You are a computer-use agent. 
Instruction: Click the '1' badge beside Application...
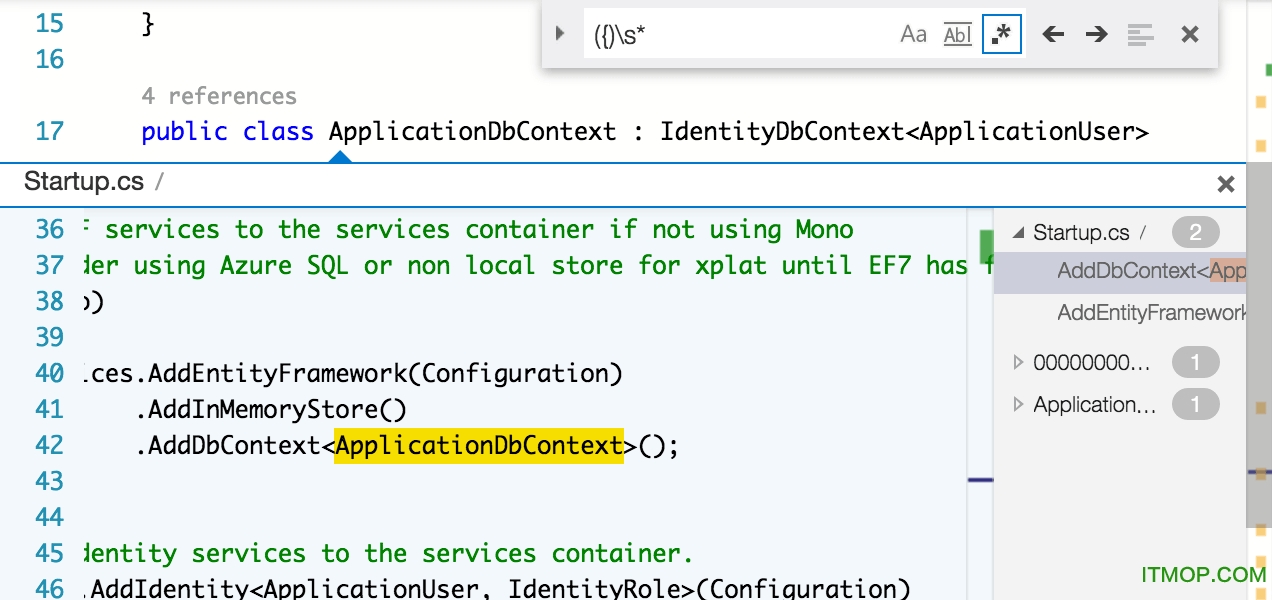(x=1194, y=405)
